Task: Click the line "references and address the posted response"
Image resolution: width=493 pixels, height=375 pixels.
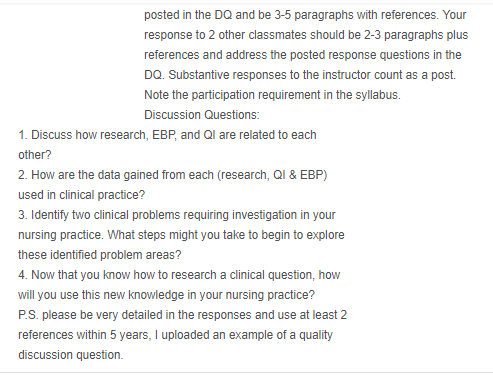Action: coord(303,55)
